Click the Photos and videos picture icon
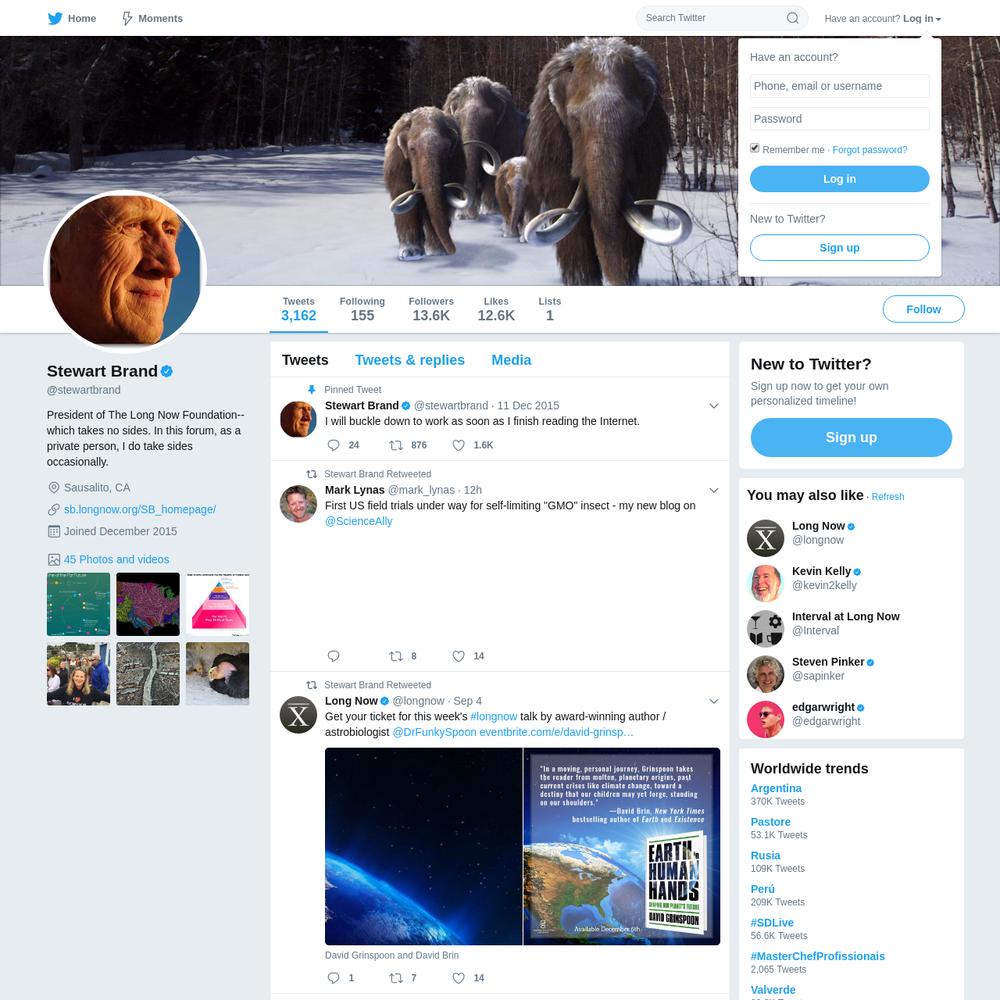Viewport: 1000px width, 1000px height. (x=54, y=559)
